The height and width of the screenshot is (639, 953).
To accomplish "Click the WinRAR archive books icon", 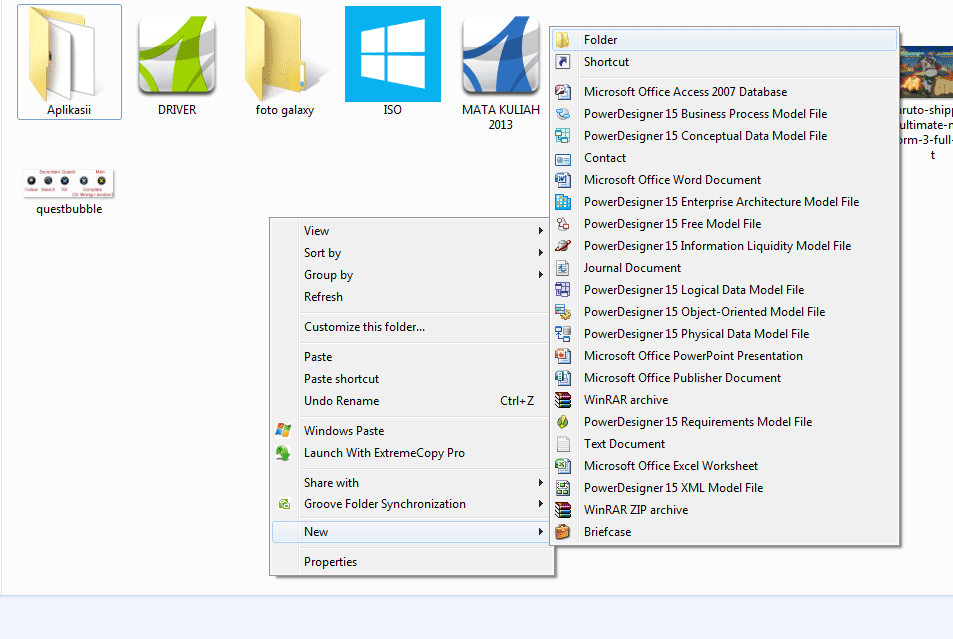I will pyautogui.click(x=563, y=400).
